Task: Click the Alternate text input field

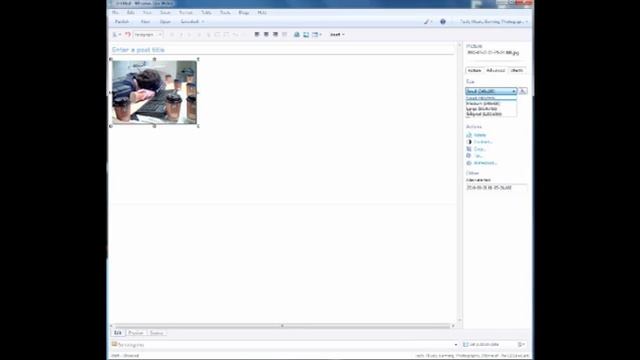Action: pyautogui.click(x=496, y=188)
